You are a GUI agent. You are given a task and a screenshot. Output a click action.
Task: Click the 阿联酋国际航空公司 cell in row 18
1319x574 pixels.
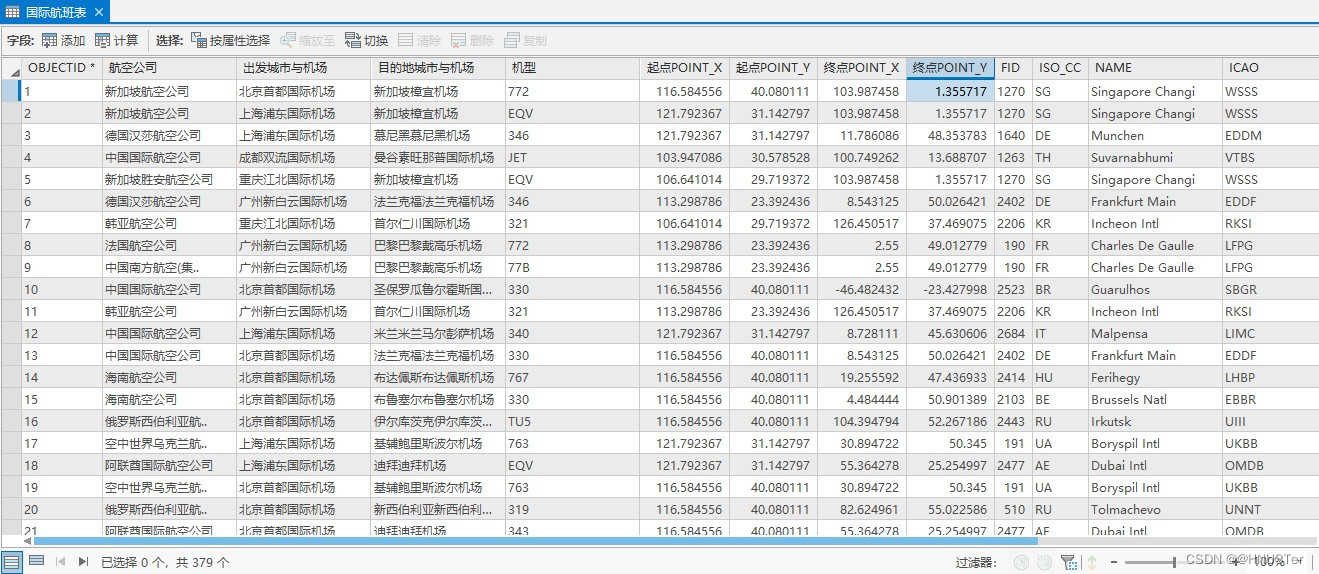(168, 465)
